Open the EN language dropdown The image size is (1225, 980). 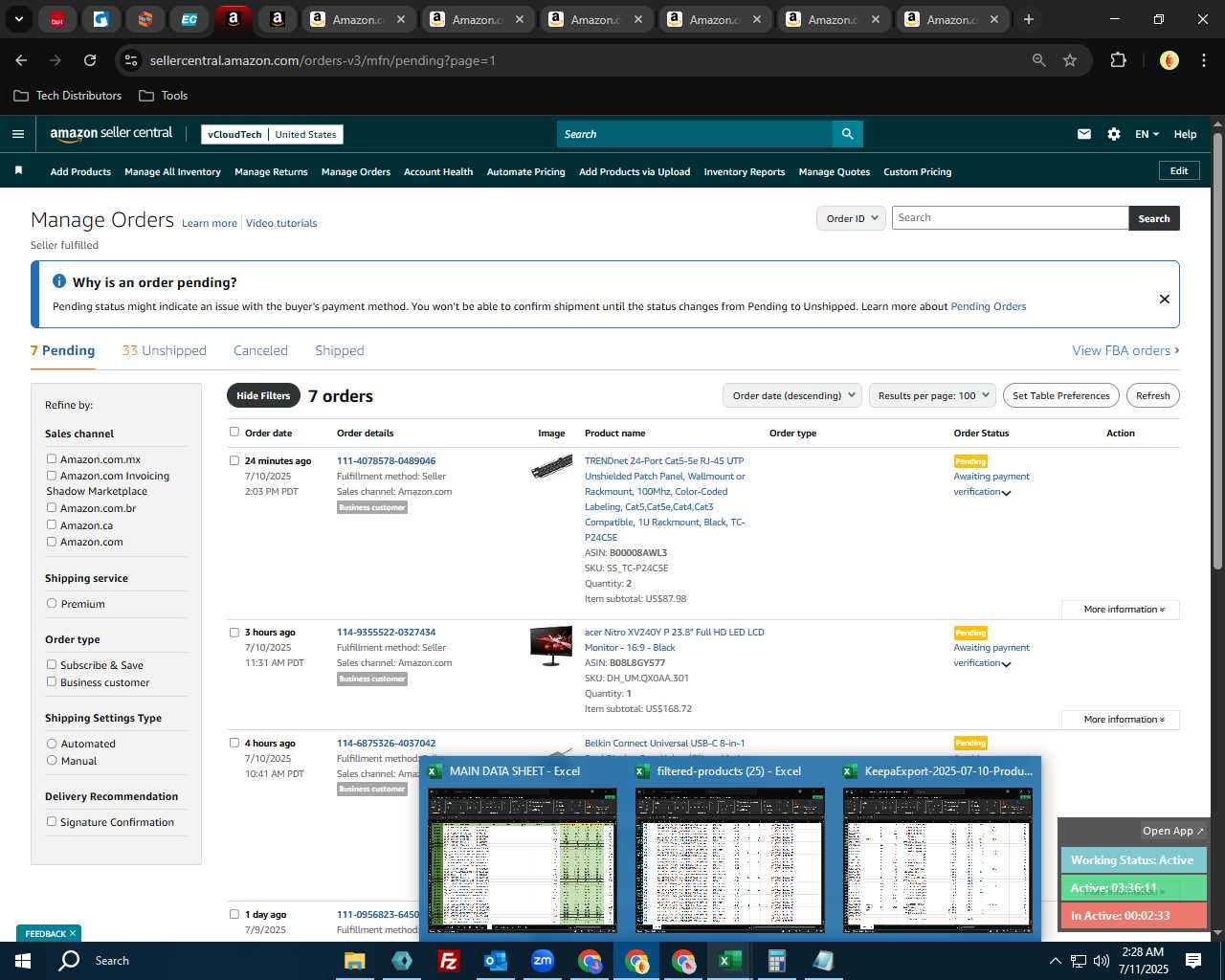[x=1147, y=134]
